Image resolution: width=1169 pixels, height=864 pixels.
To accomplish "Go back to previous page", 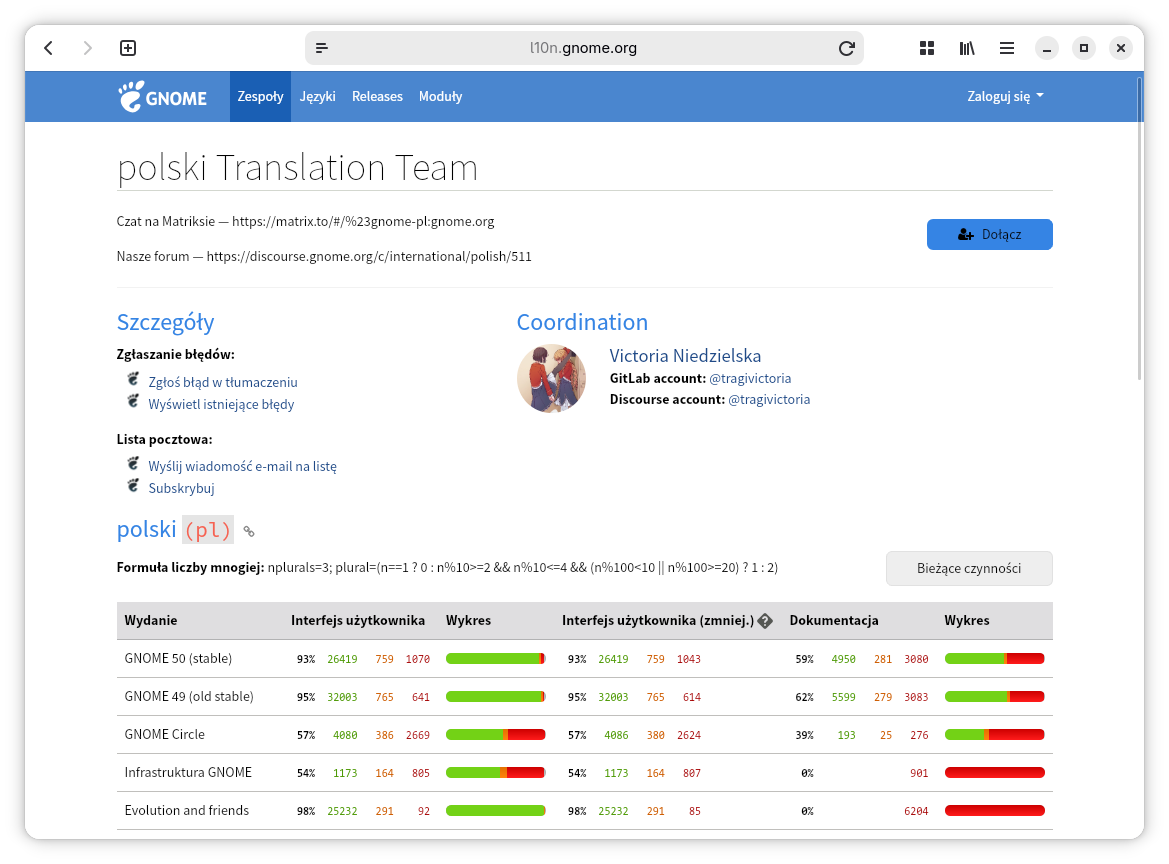I will click(48, 48).
